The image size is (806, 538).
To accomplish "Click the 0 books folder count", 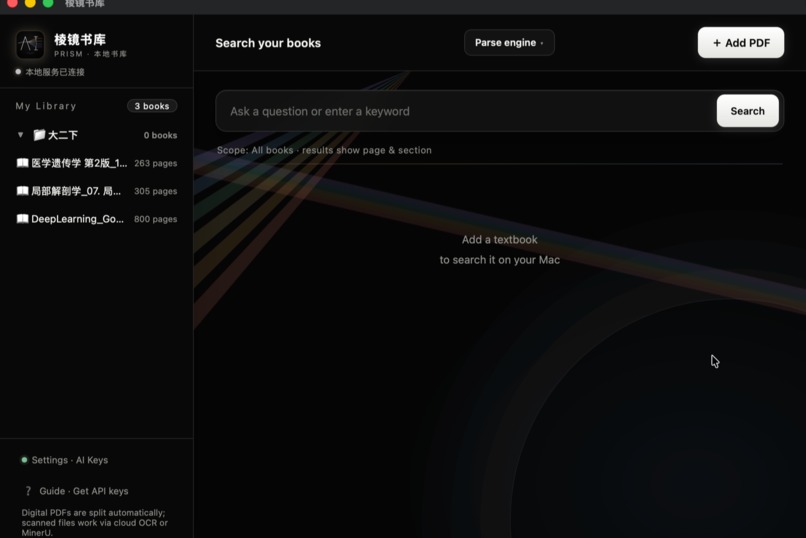I will 160,135.
